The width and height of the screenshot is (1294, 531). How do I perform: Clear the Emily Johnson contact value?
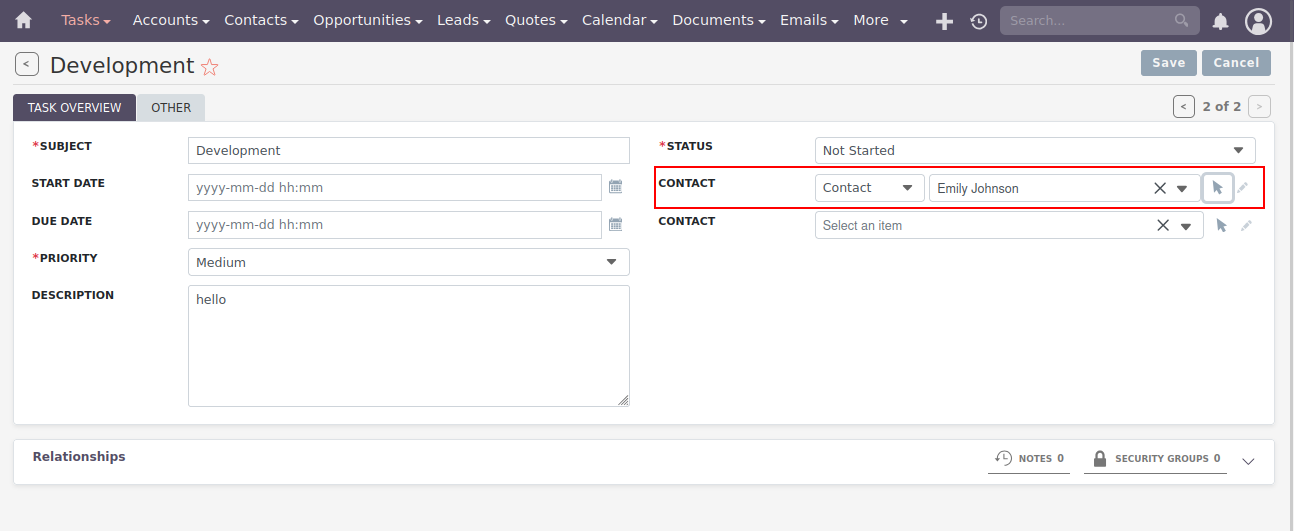[1160, 188]
